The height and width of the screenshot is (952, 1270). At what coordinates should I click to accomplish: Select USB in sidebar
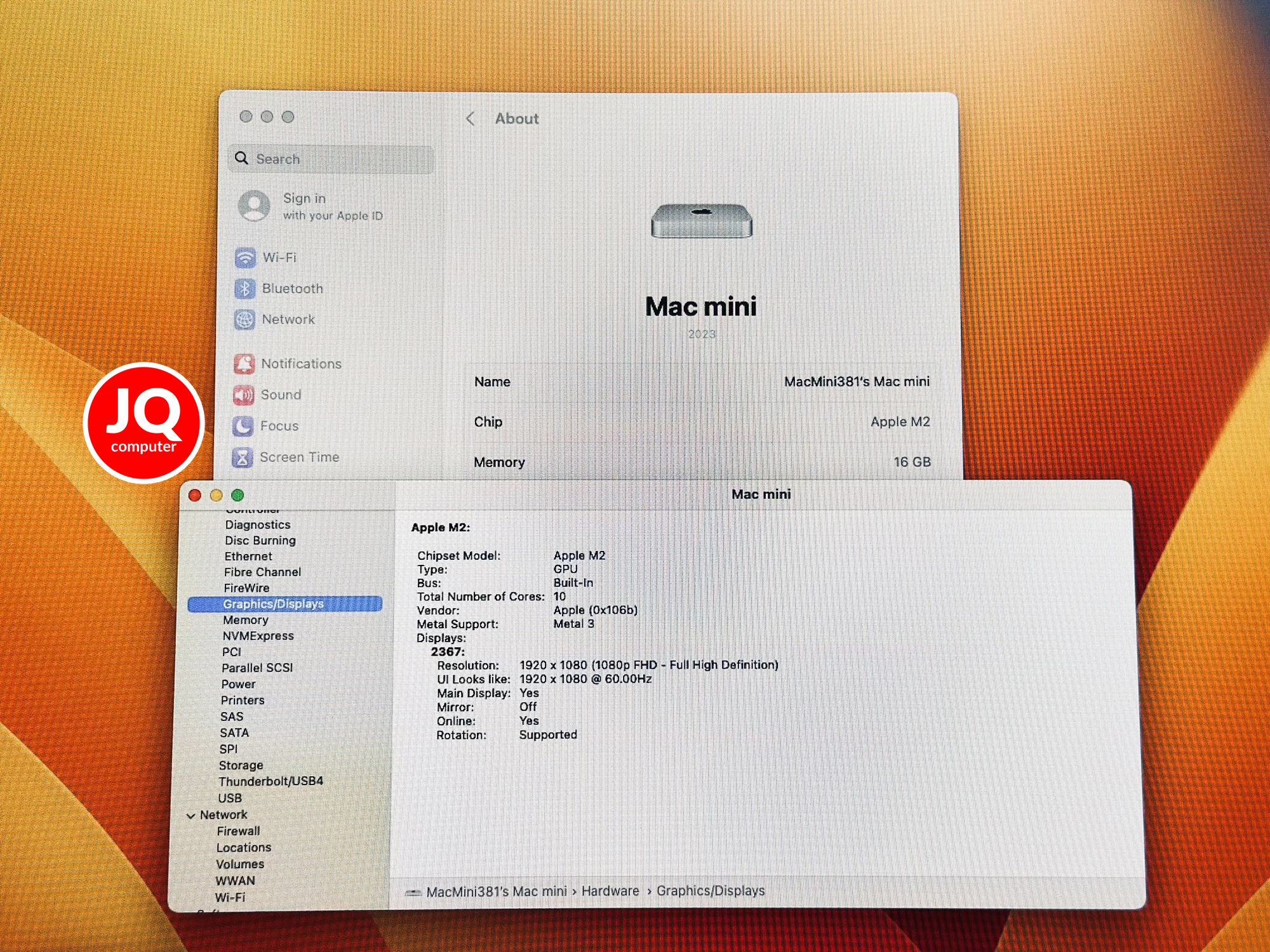point(230,798)
